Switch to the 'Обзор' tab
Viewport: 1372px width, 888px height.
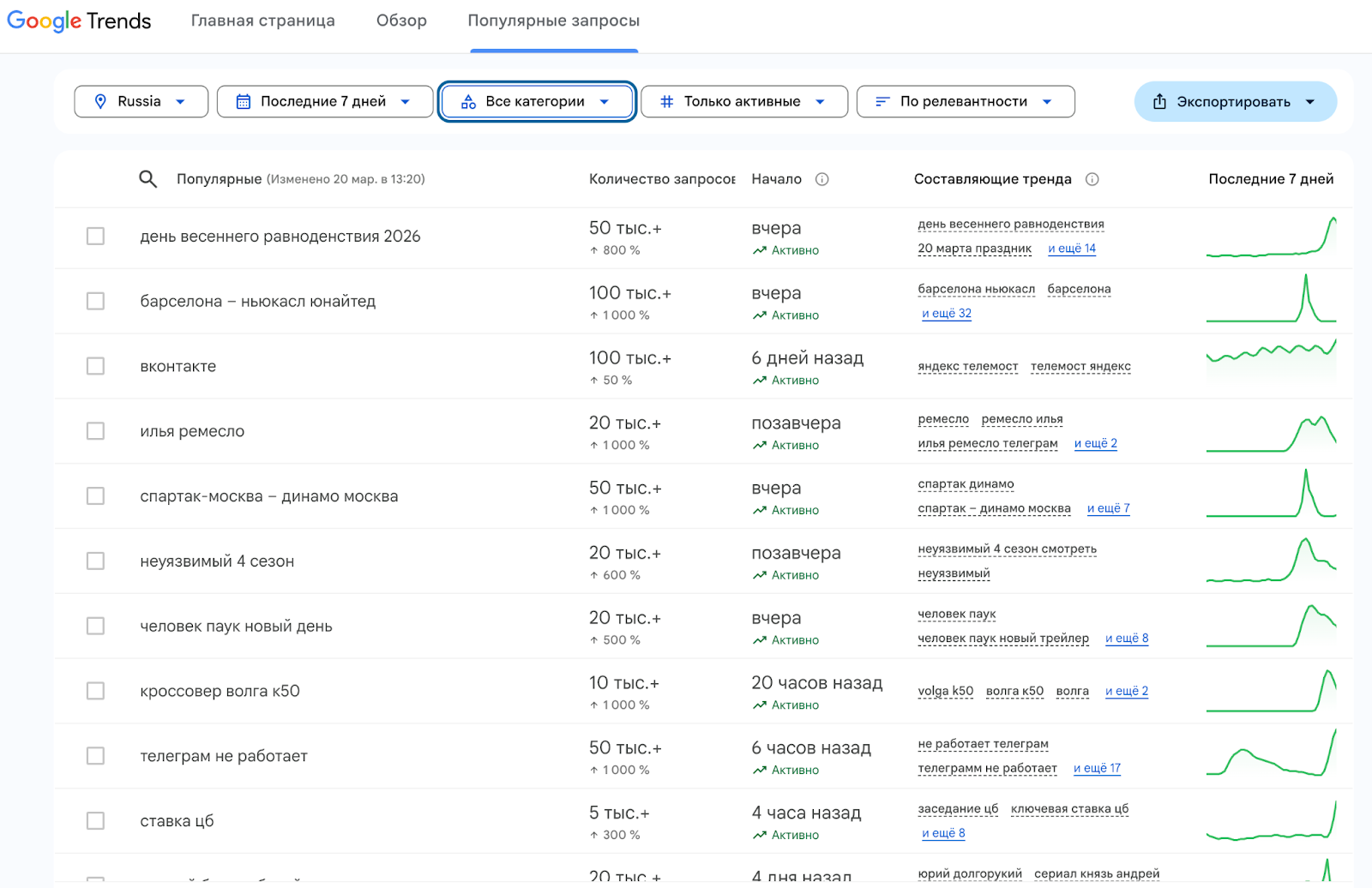click(400, 21)
